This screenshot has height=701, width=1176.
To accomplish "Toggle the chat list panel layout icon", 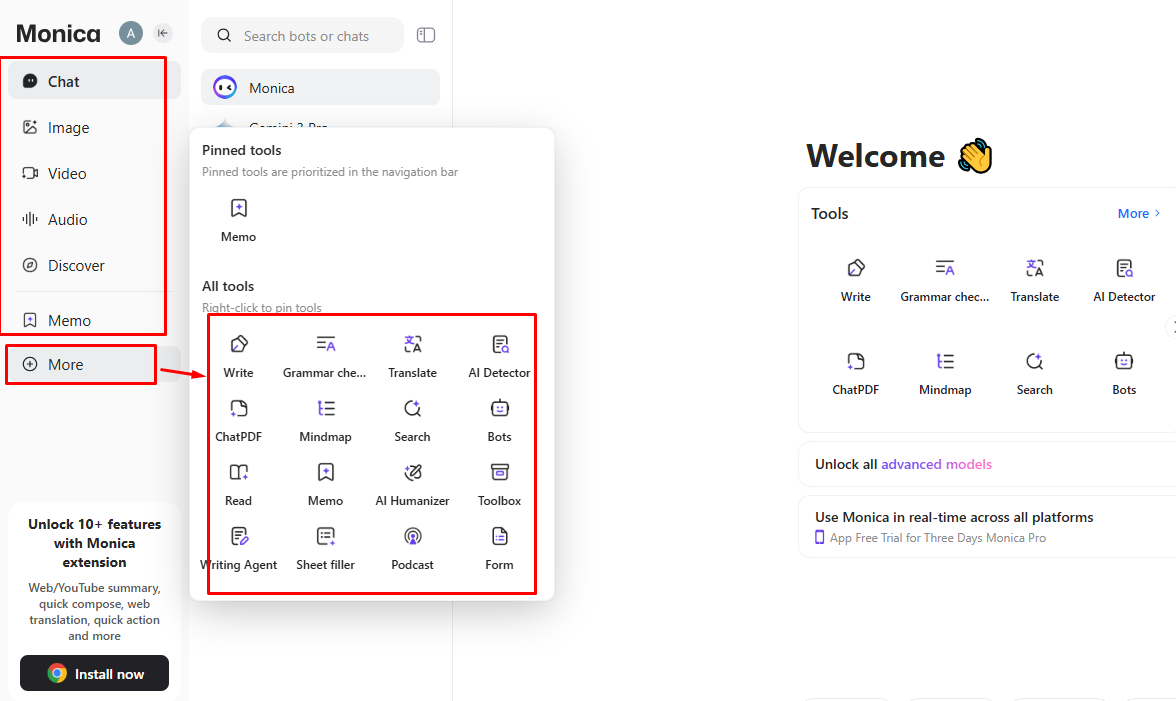I will coord(426,35).
